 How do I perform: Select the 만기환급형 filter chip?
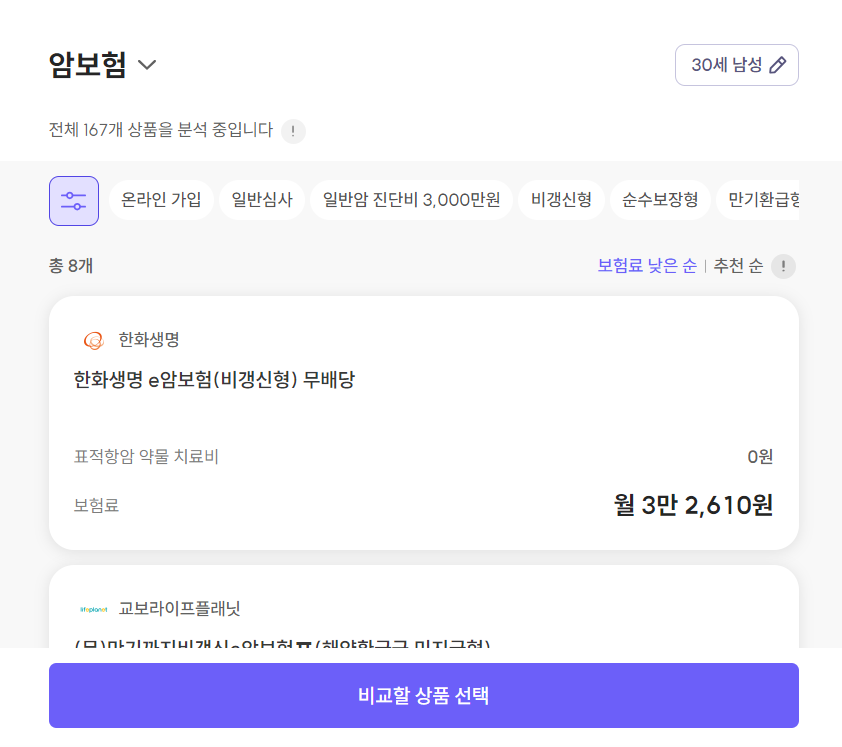point(758,200)
